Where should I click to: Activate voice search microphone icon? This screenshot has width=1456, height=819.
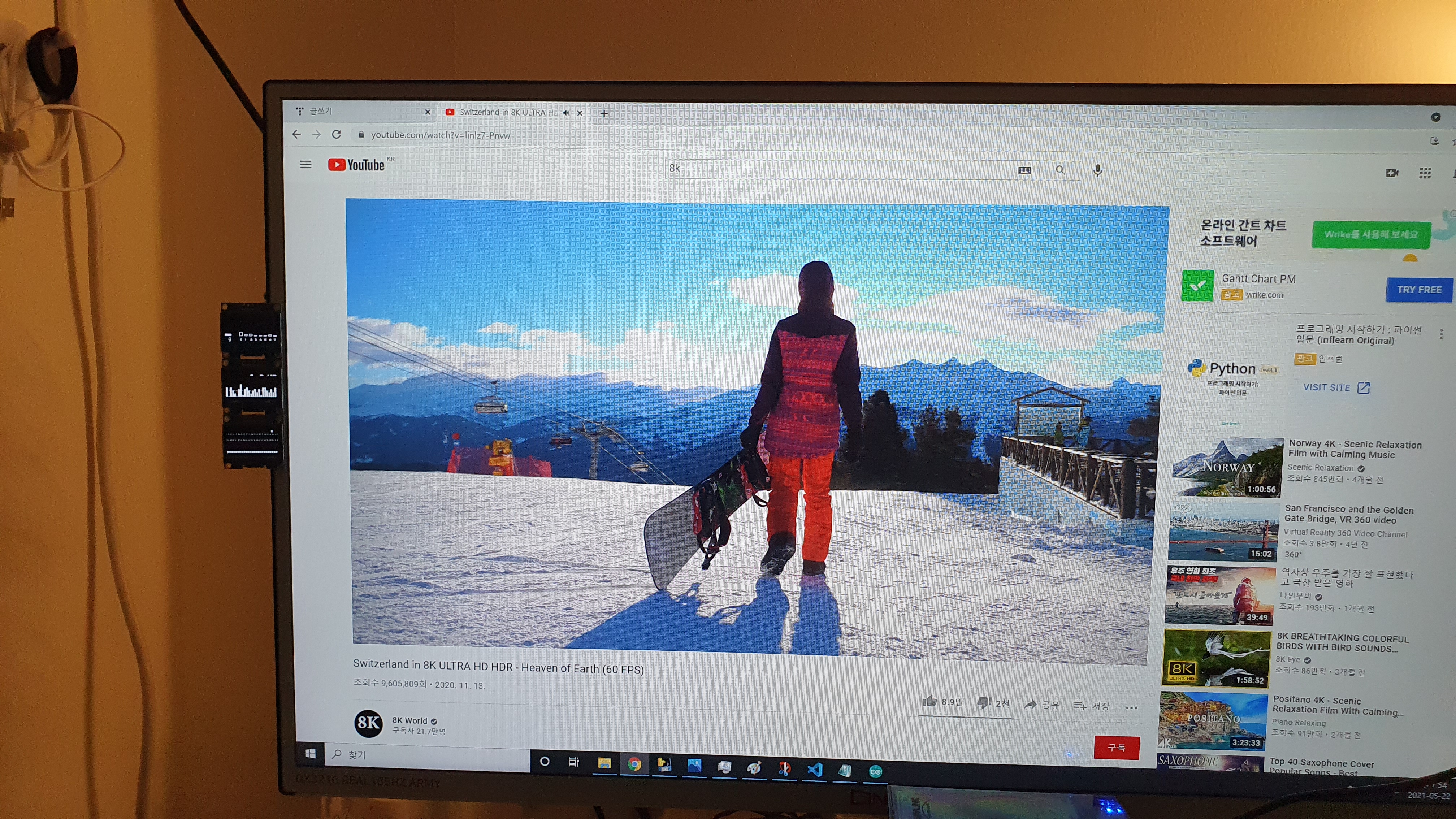click(1098, 170)
